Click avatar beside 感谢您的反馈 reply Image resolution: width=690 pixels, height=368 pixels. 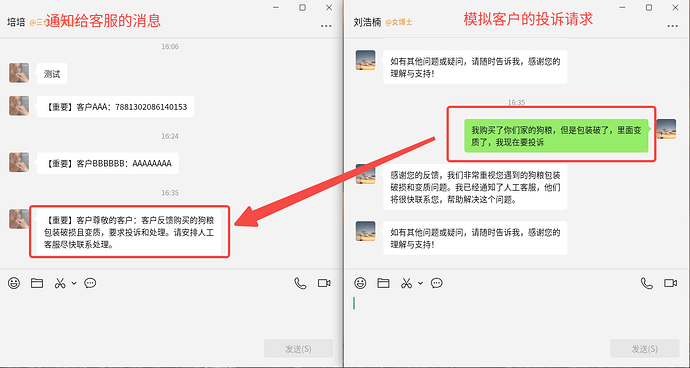[365, 173]
